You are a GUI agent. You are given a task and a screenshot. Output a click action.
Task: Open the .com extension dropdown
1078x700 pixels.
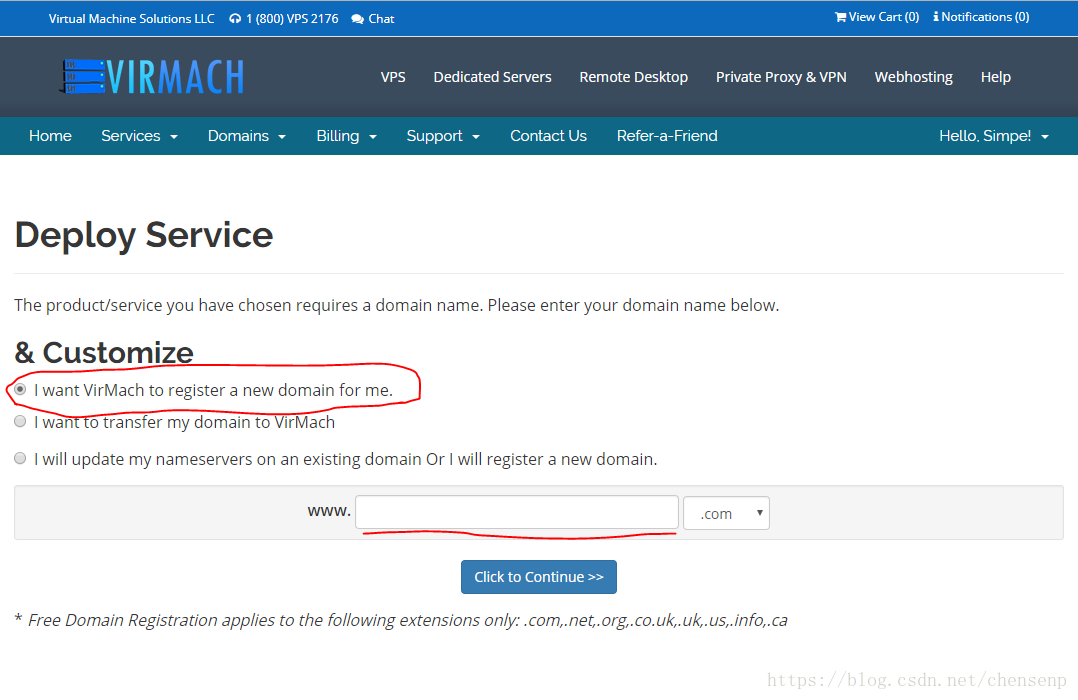coord(726,513)
